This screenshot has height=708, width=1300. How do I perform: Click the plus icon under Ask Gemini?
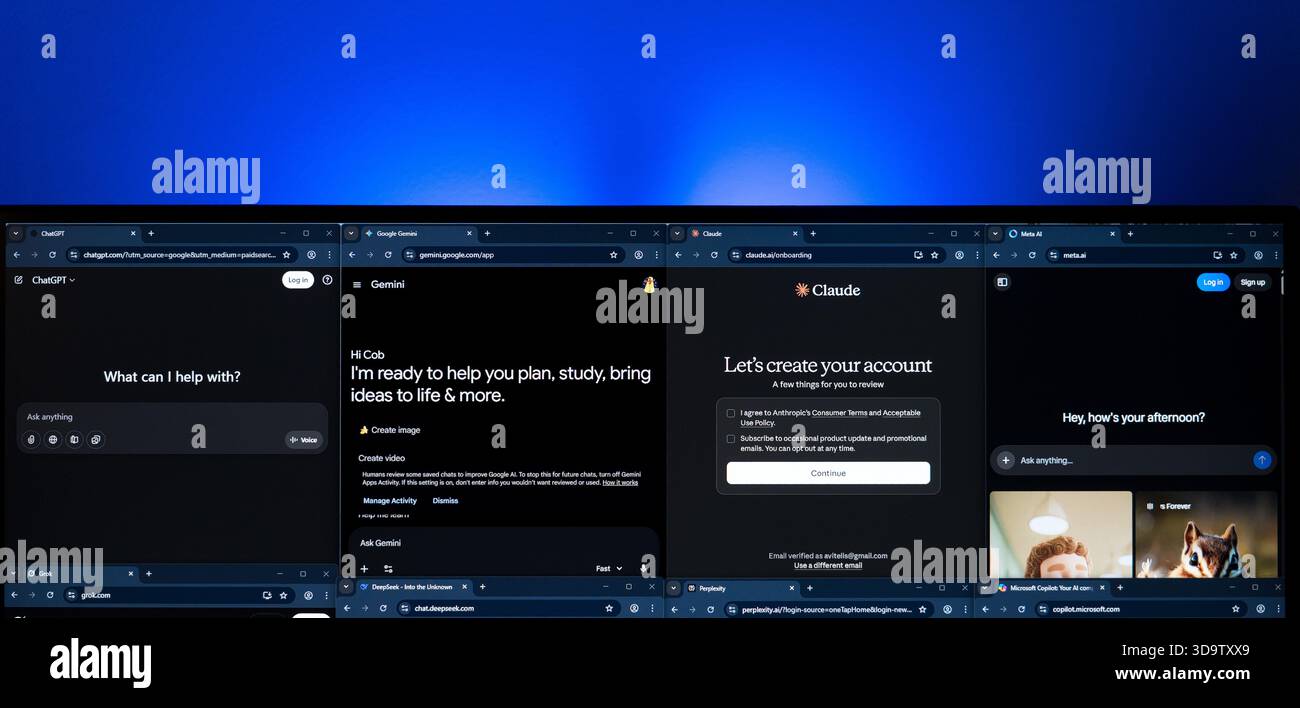[x=364, y=568]
